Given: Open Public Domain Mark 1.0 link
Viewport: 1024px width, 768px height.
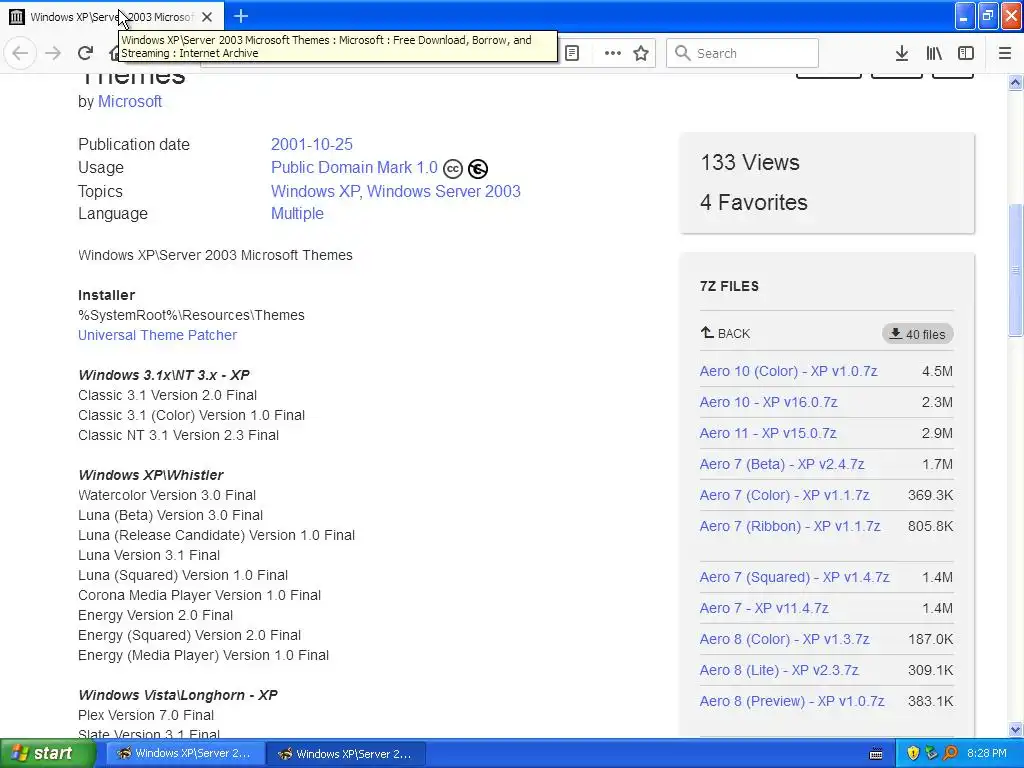Looking at the screenshot, I should pos(354,168).
